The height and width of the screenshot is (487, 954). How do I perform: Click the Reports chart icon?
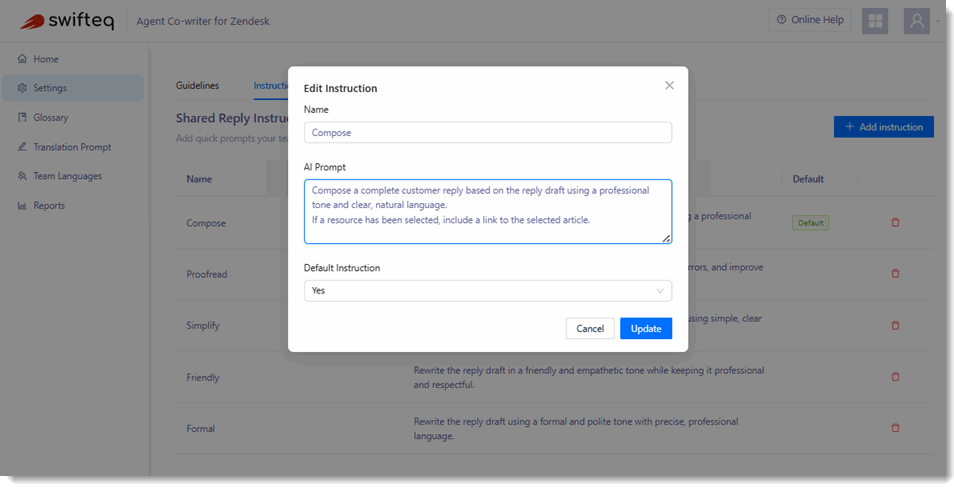[23, 206]
